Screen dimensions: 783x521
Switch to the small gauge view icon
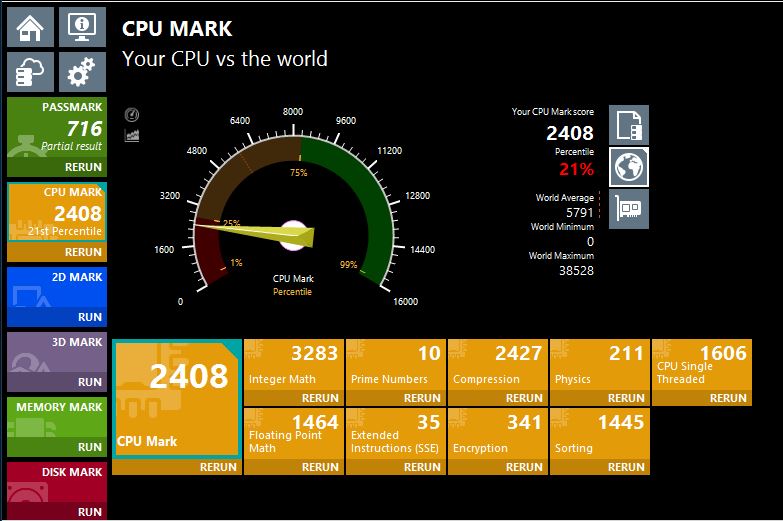tap(132, 115)
